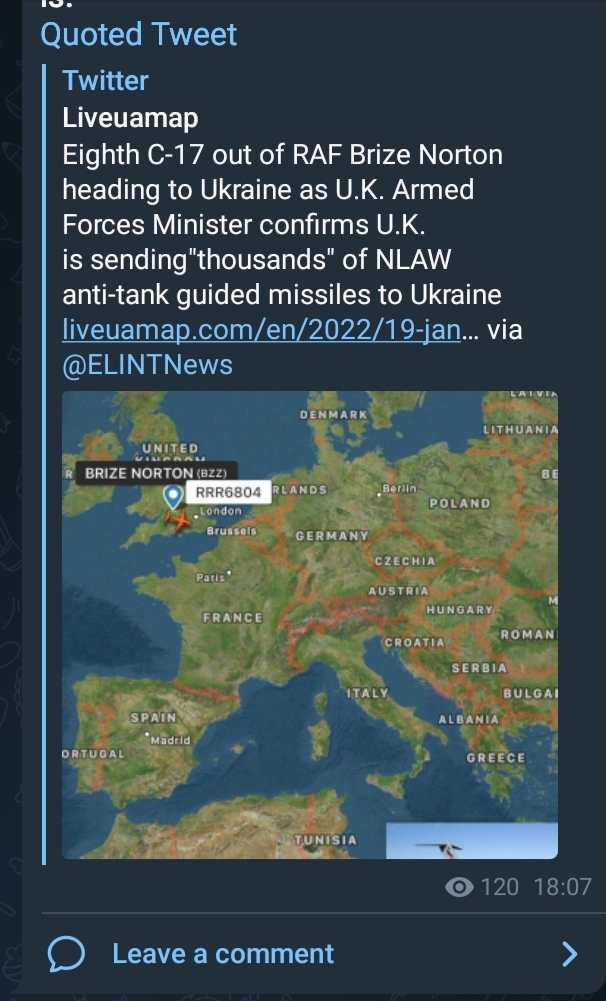This screenshot has width=606, height=1001.
Task: Open the Twitter source link
Action: 105,81
